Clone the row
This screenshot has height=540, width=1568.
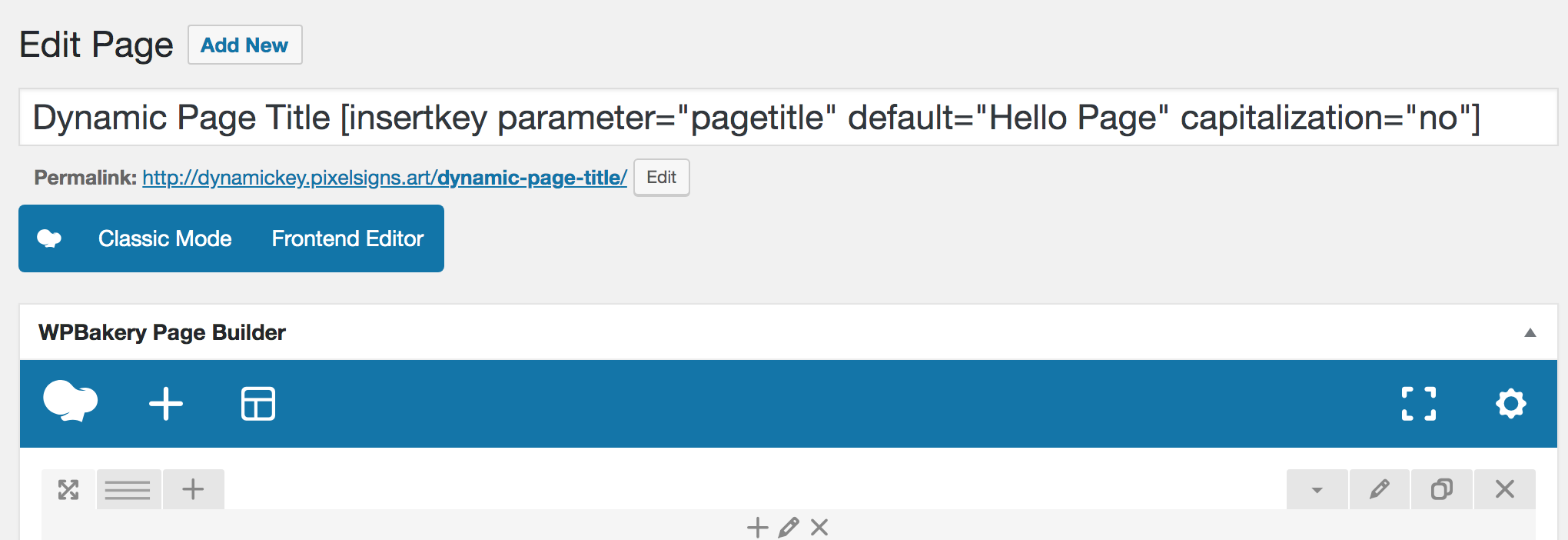click(1442, 489)
